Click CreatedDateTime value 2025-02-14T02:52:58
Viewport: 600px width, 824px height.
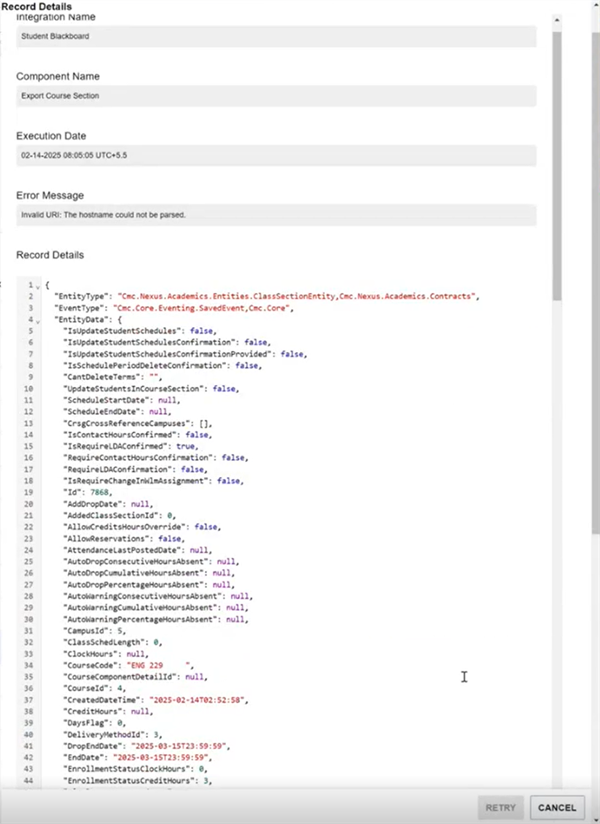(198, 700)
